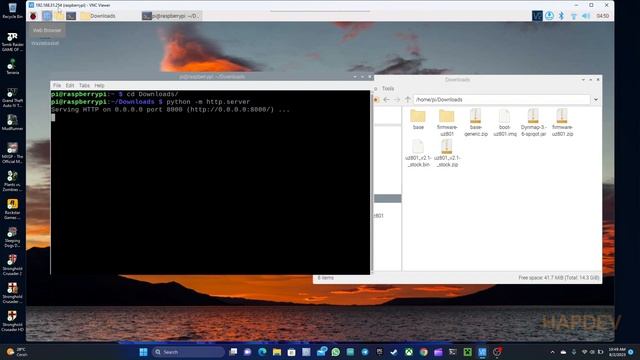Click the Pi panel clock
The image size is (640, 360).
pyautogui.click(x=602, y=16)
